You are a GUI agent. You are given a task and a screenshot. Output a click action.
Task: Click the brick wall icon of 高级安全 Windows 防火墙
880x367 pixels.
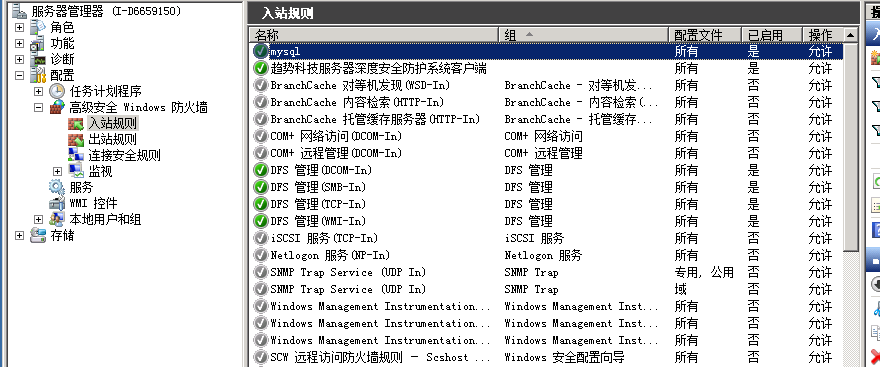click(x=57, y=107)
